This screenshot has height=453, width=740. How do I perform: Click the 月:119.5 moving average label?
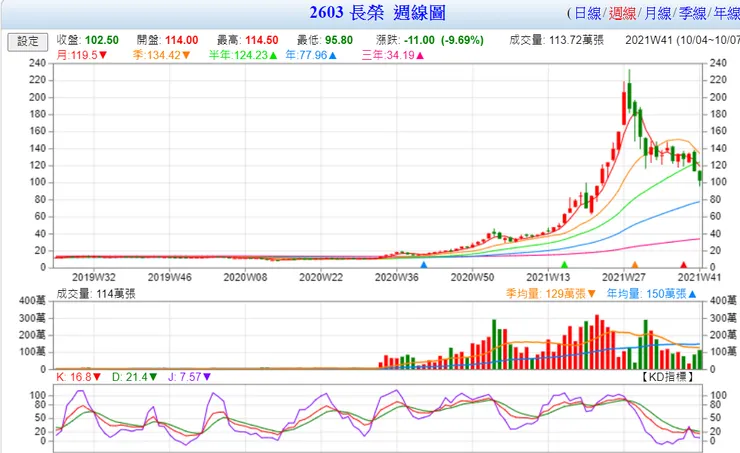[x=82, y=55]
